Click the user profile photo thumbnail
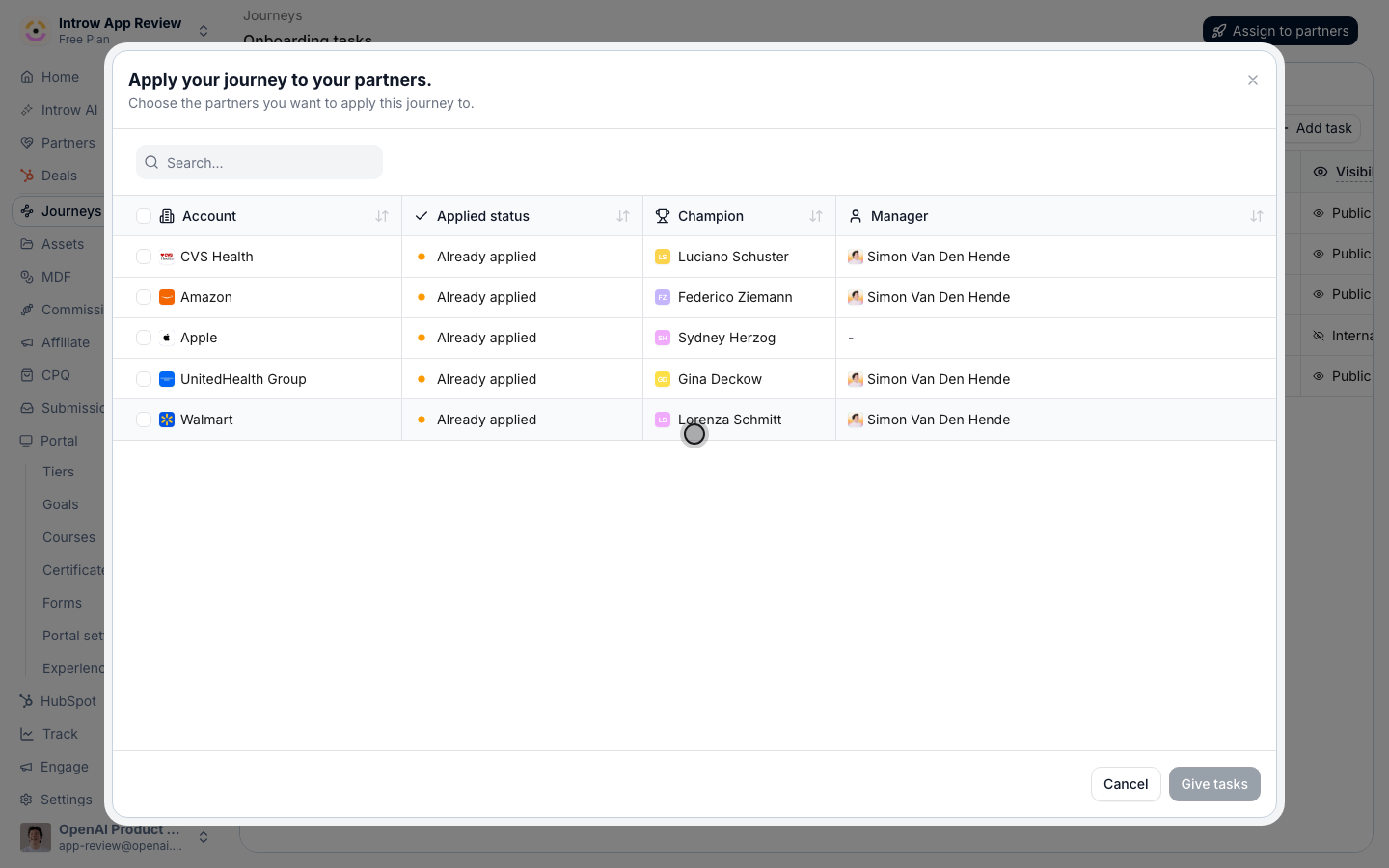The width and height of the screenshot is (1389, 868). click(36, 837)
